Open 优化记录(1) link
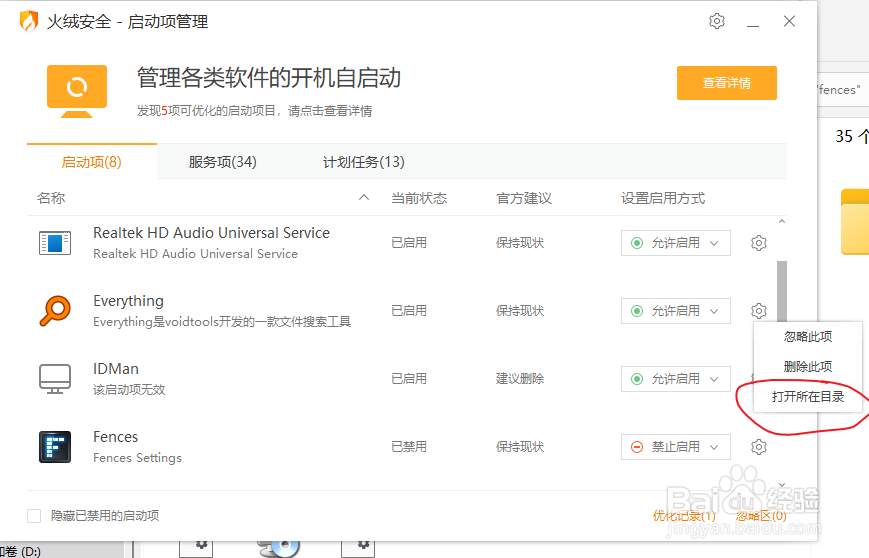Screen dimensions: 869x558 click(684, 516)
